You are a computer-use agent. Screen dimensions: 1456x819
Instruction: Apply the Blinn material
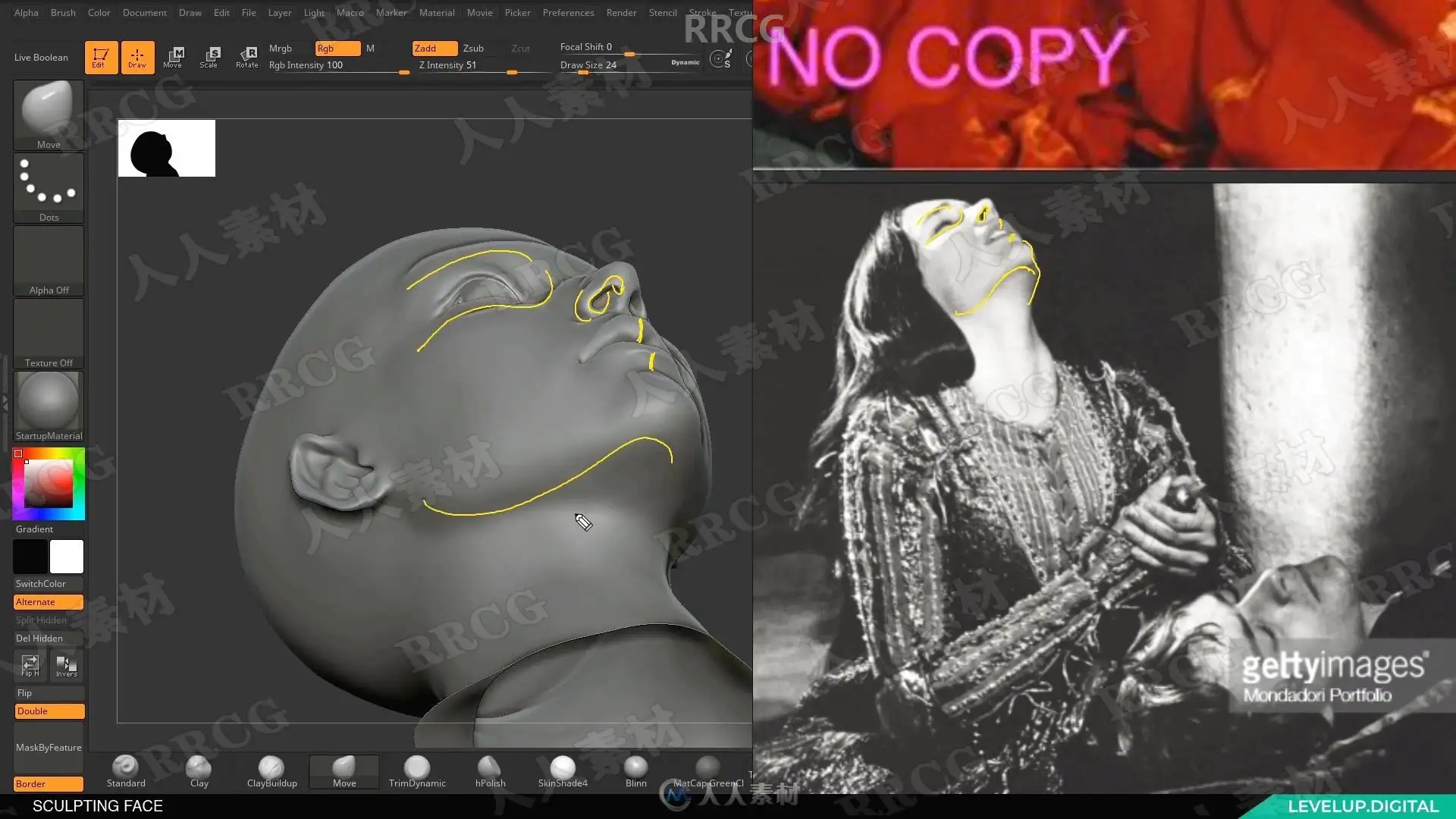(635, 771)
